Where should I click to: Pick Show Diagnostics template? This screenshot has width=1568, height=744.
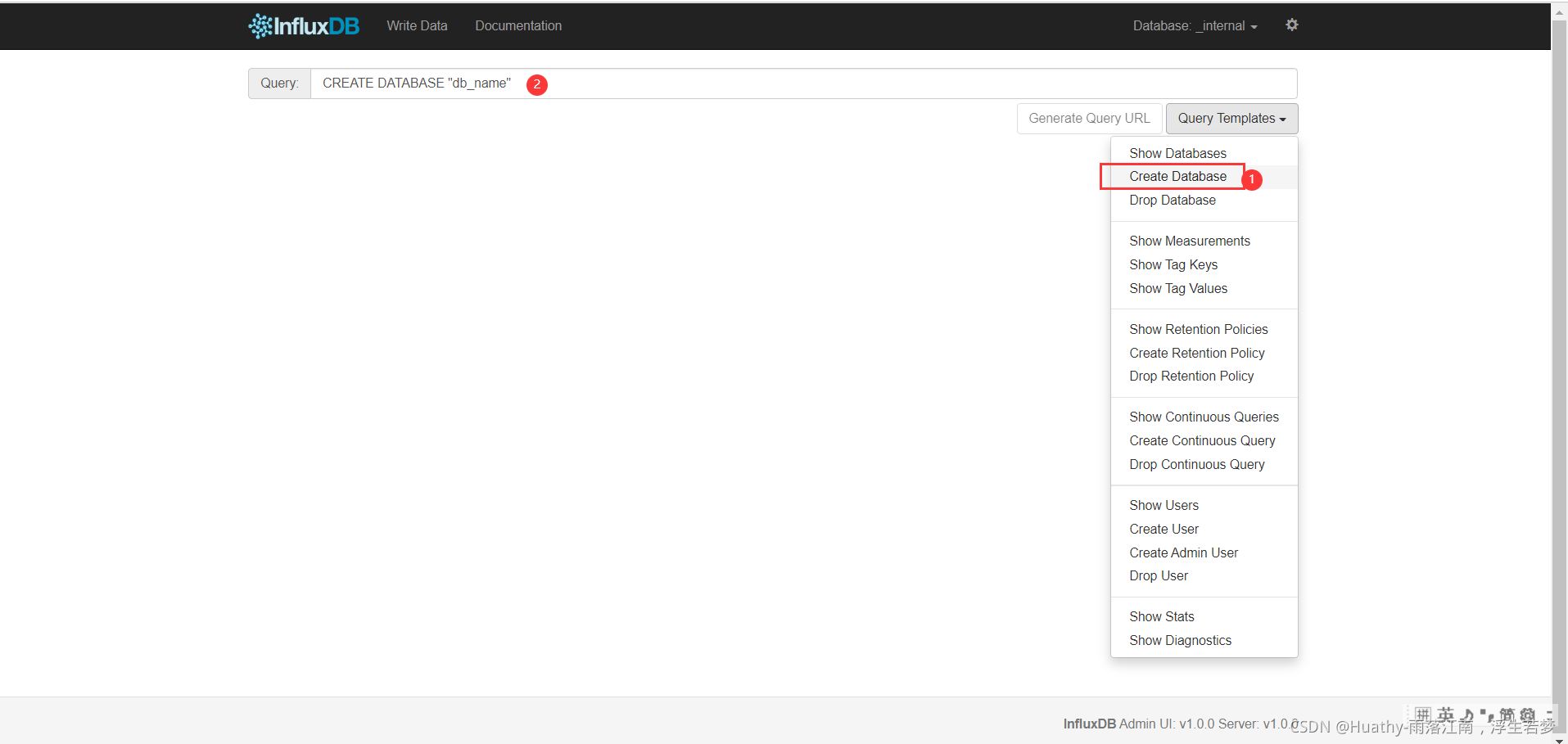pyautogui.click(x=1204, y=640)
